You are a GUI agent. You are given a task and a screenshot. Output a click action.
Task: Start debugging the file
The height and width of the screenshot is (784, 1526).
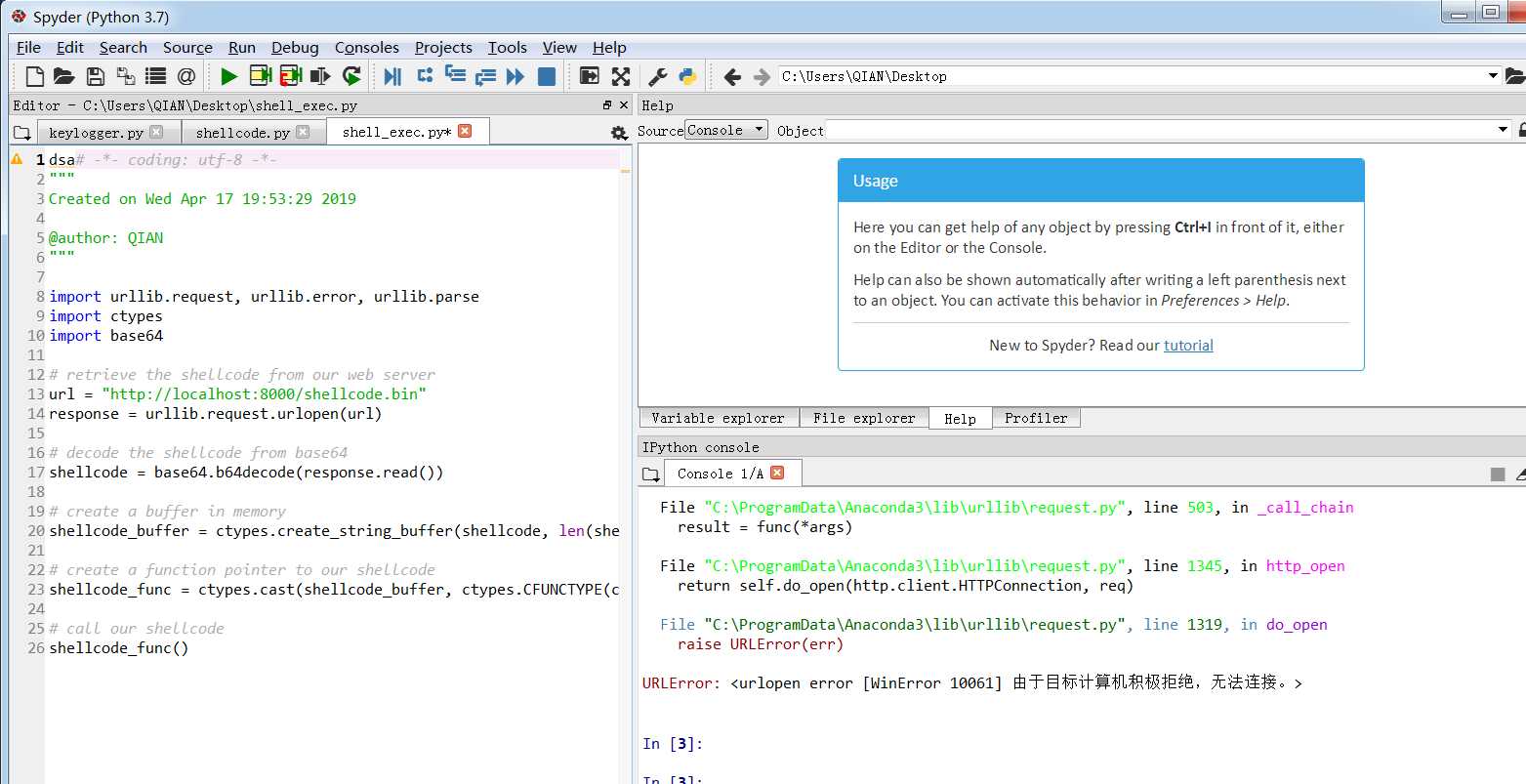point(393,76)
